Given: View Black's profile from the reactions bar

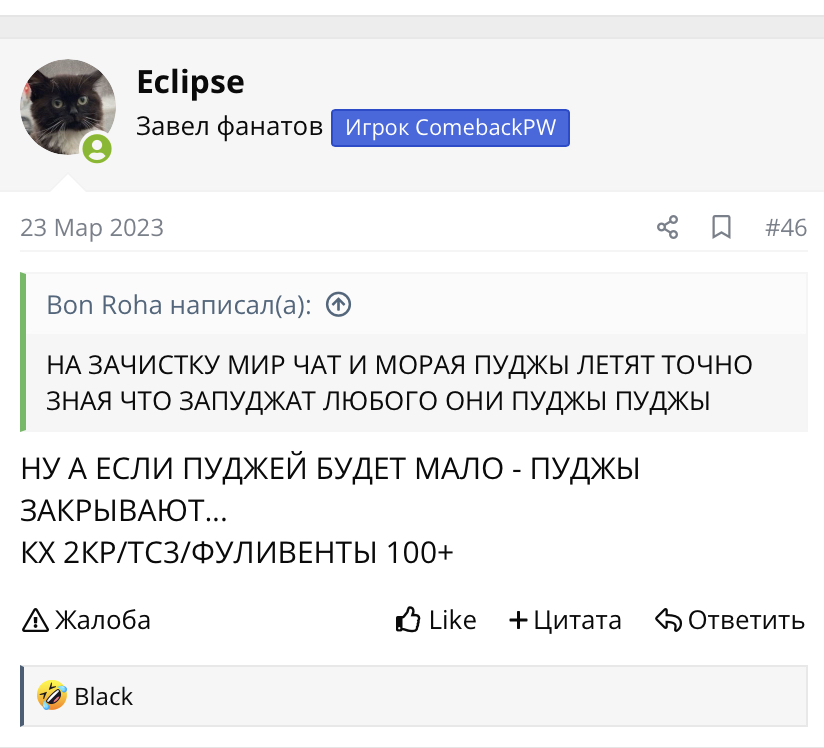Looking at the screenshot, I should 104,696.
